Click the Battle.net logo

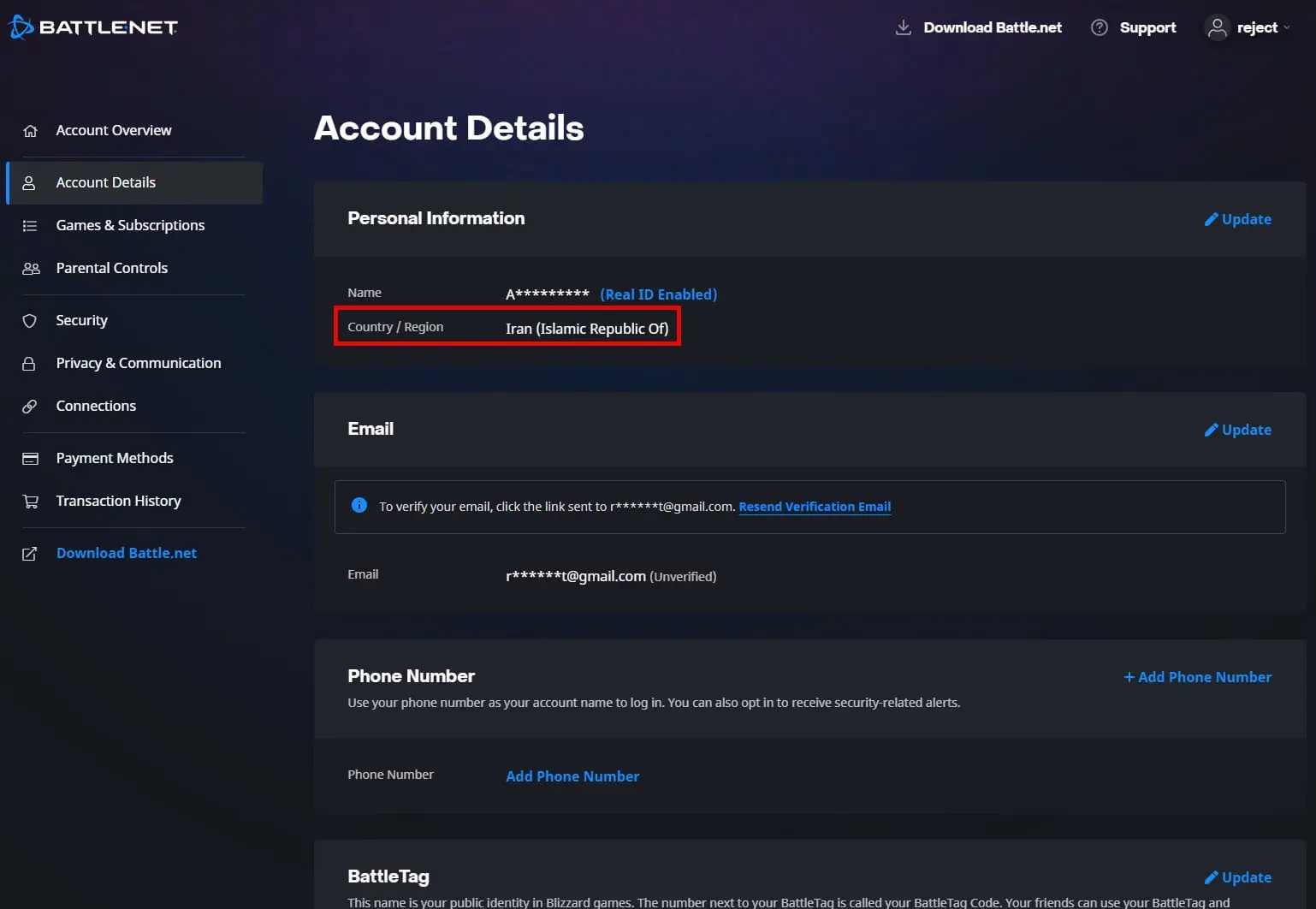pyautogui.click(x=93, y=27)
